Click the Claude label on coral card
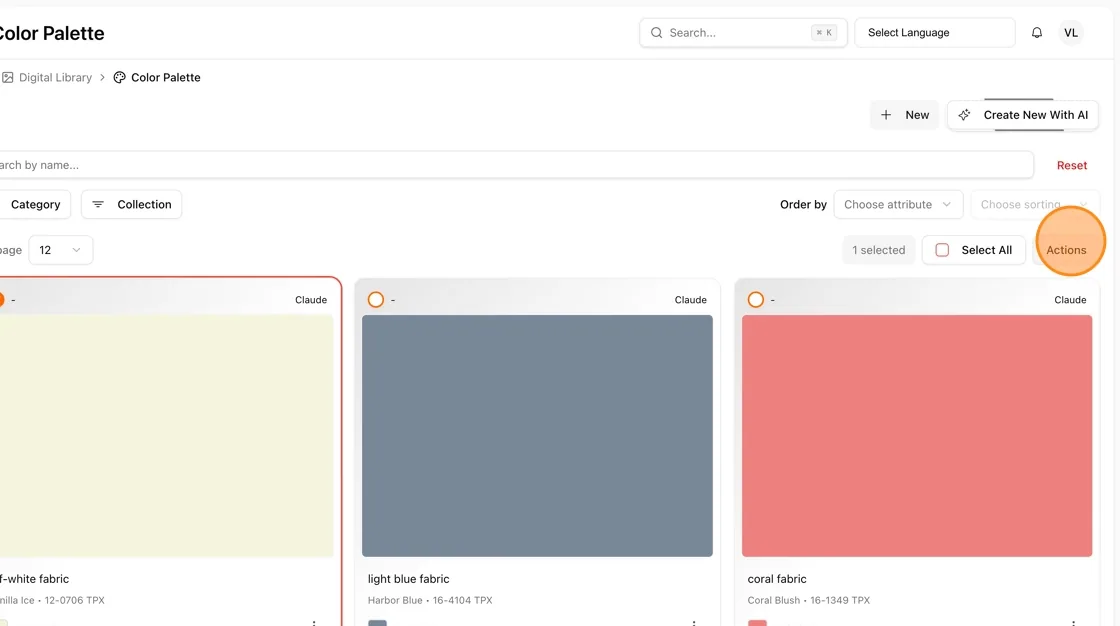 [1070, 300]
